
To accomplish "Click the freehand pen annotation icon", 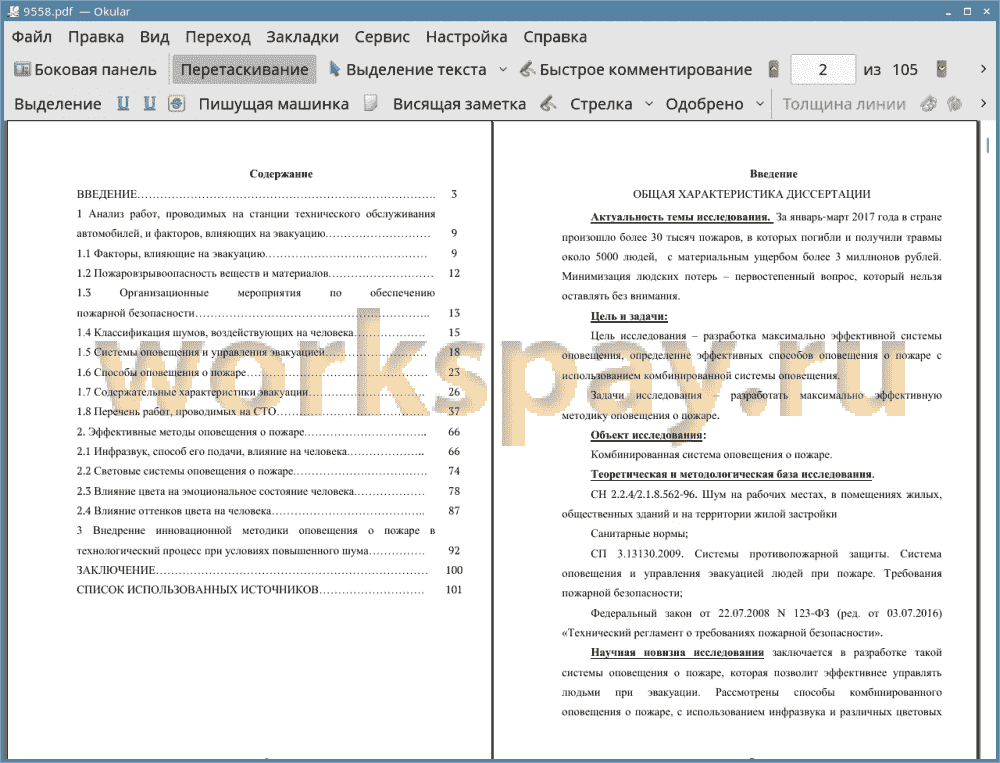I will [x=548, y=103].
